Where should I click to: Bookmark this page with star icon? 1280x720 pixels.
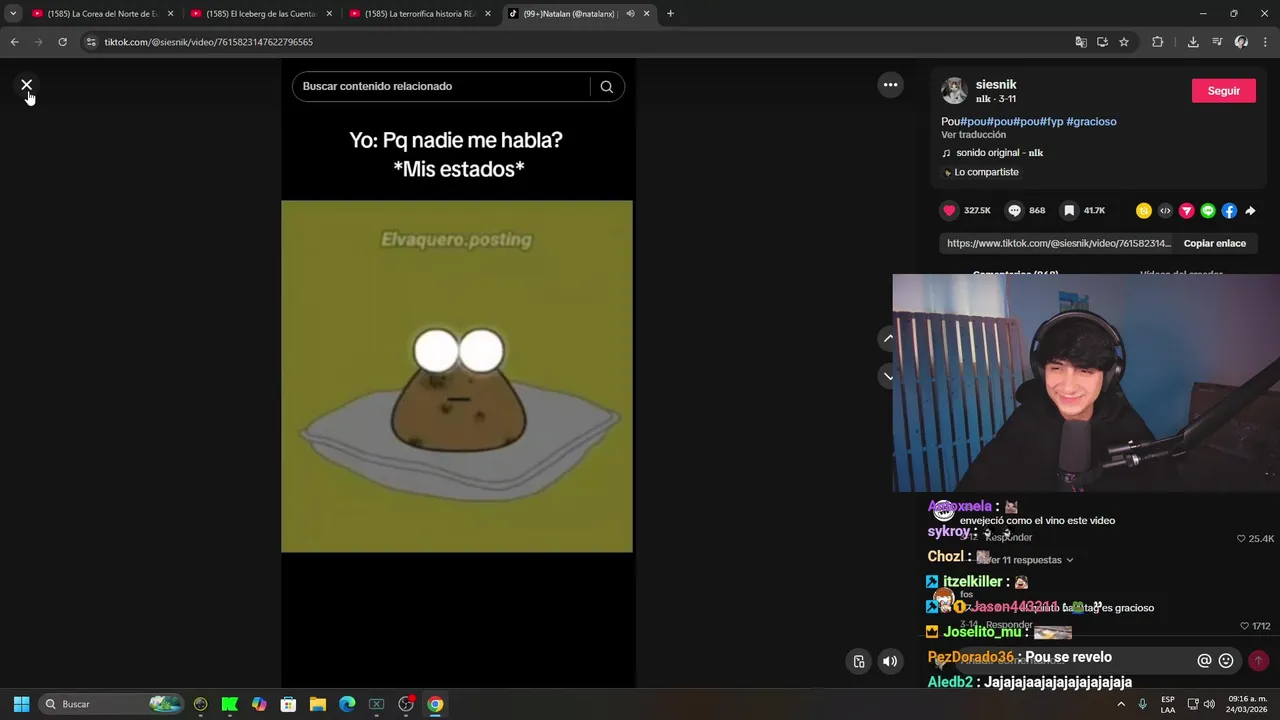point(1124,42)
